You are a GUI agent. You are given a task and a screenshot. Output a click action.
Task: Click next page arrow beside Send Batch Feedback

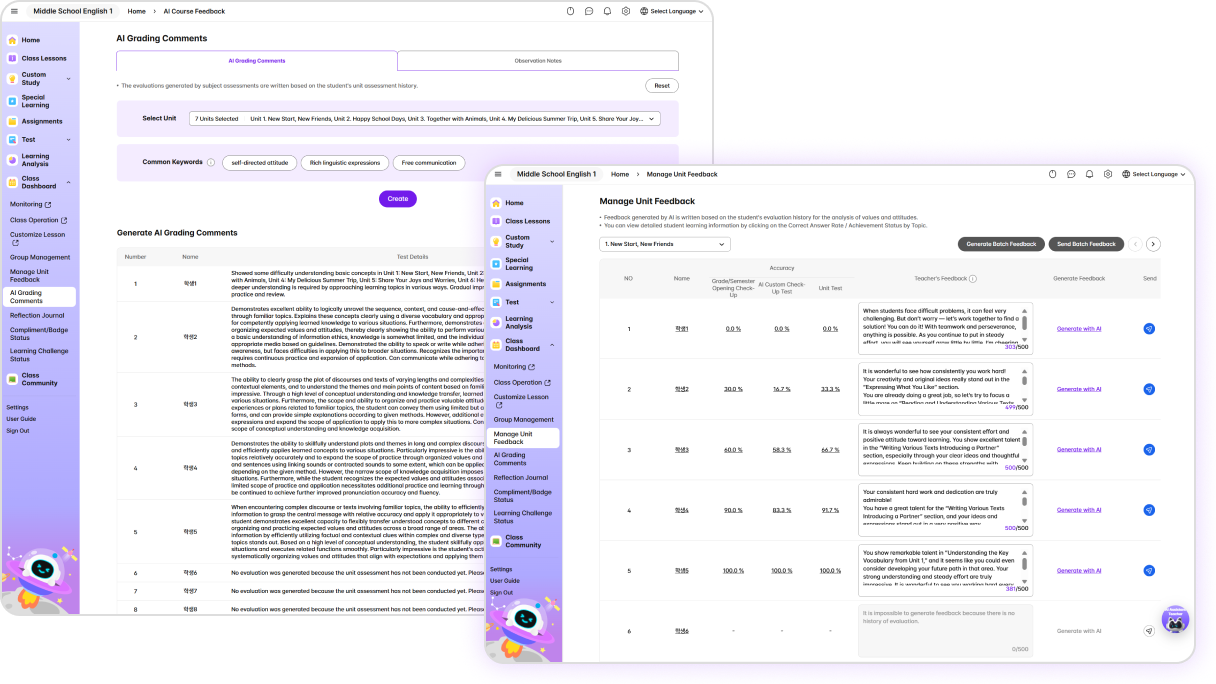(1153, 244)
